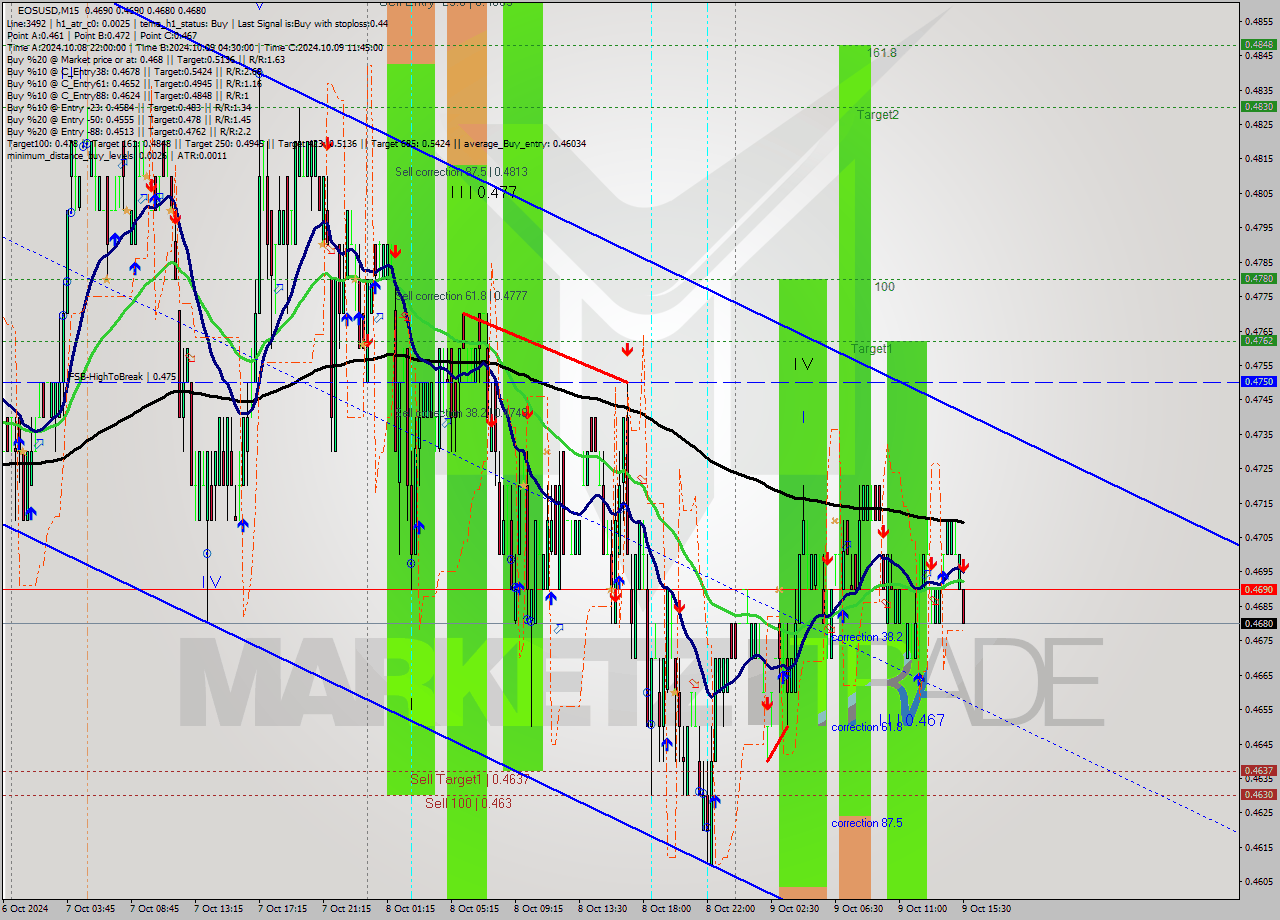Click '8 Oct 13:30' on the time axis
This screenshot has height=920, width=1280.
point(602,909)
